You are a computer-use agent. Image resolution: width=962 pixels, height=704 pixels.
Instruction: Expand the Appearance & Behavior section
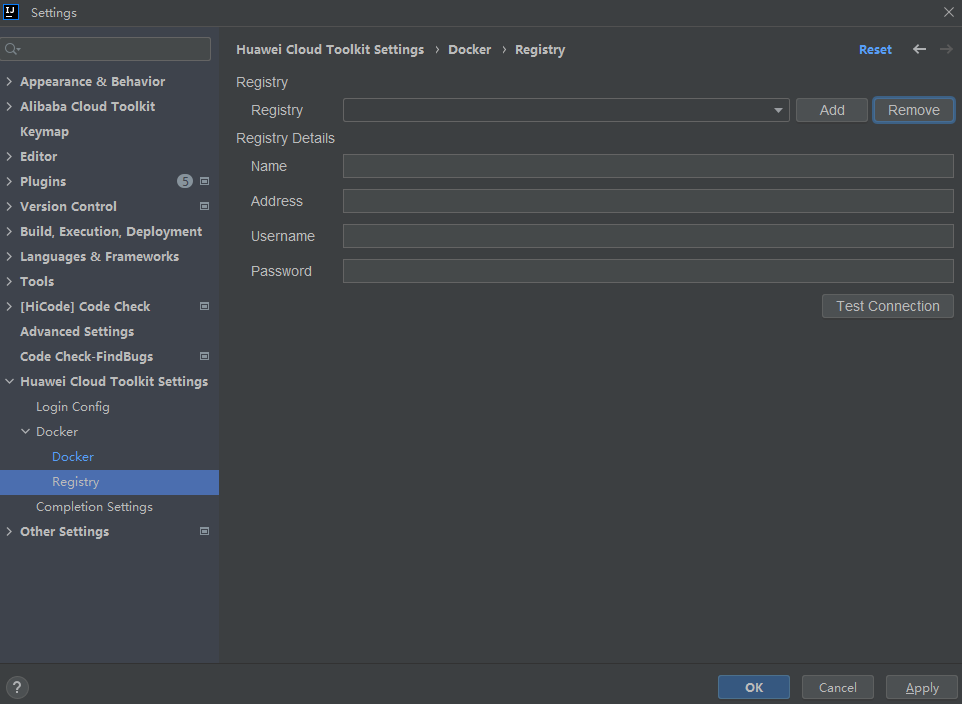(9, 81)
